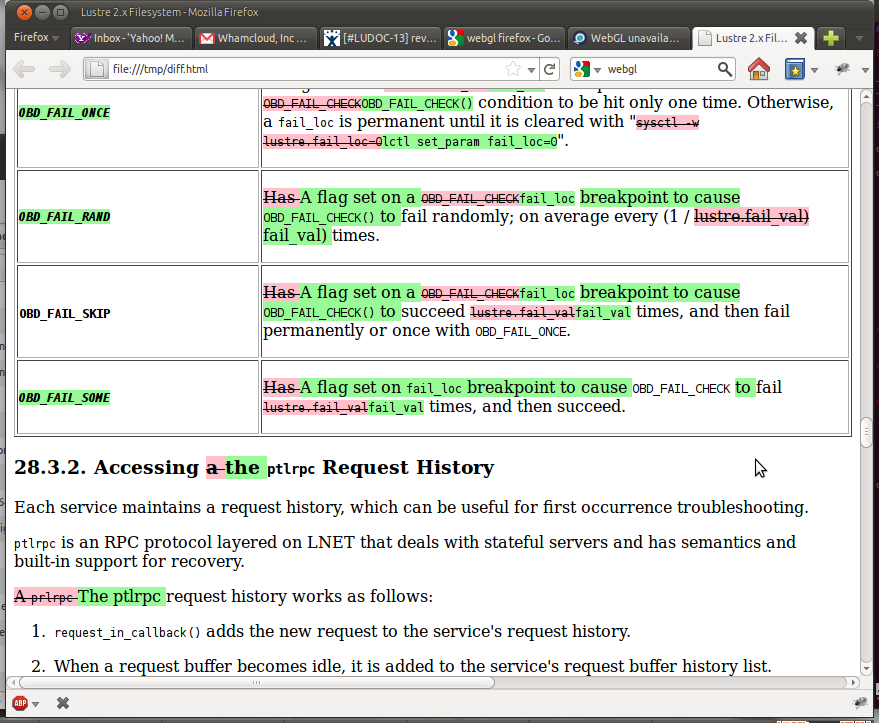The width and height of the screenshot is (879, 723).
Task: Click horizontal scrollbar left arrow
Action: tap(13, 682)
